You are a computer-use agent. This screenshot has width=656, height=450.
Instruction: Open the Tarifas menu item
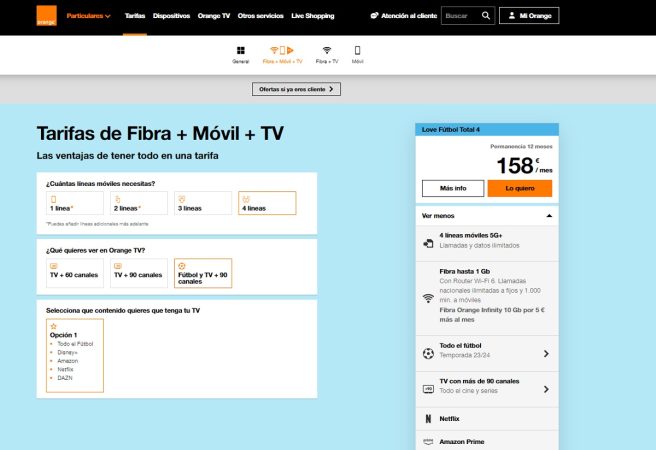[135, 16]
